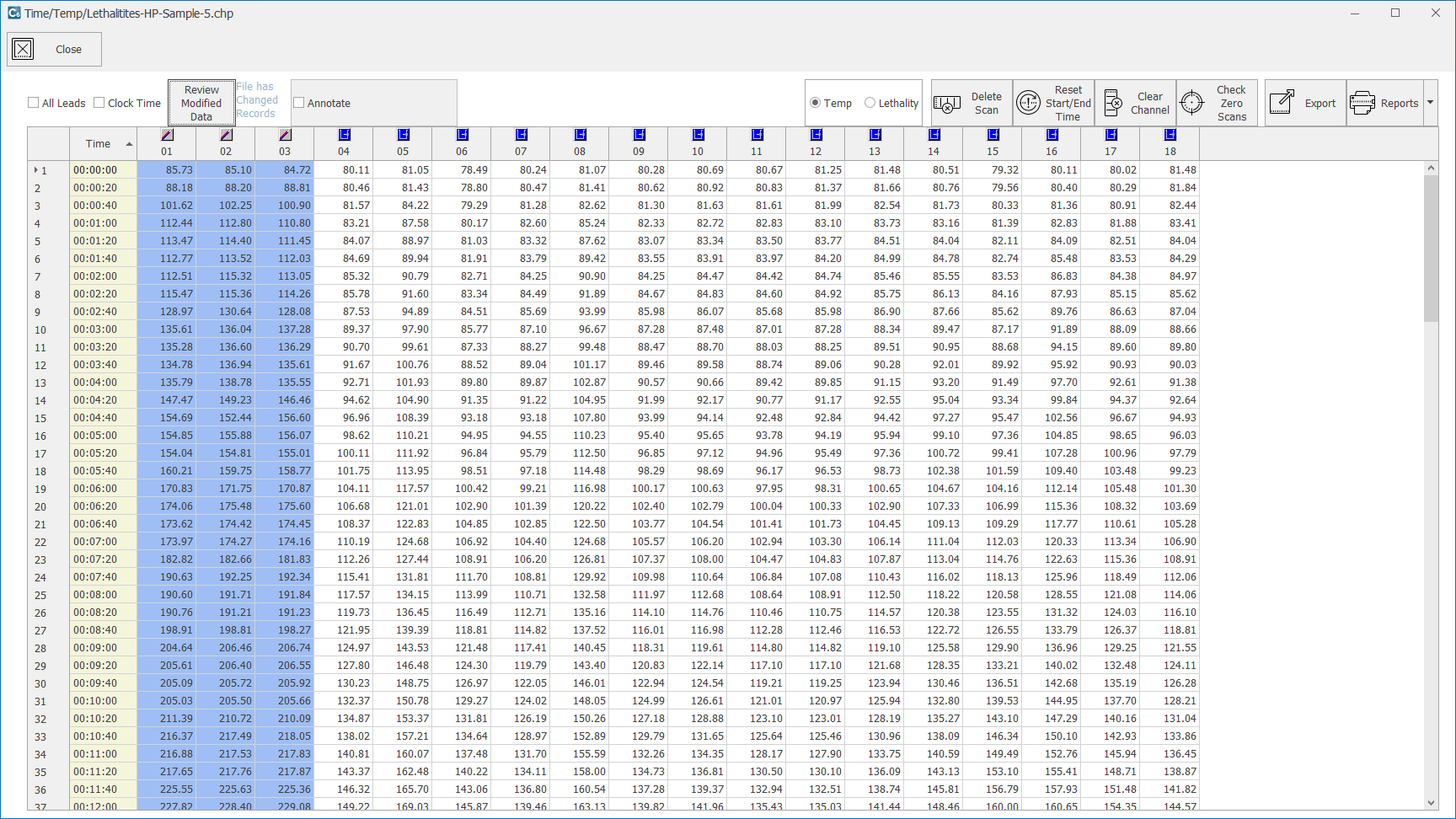1456x819 pixels.
Task: Click the blue icon above channel 05
Action: click(x=403, y=135)
